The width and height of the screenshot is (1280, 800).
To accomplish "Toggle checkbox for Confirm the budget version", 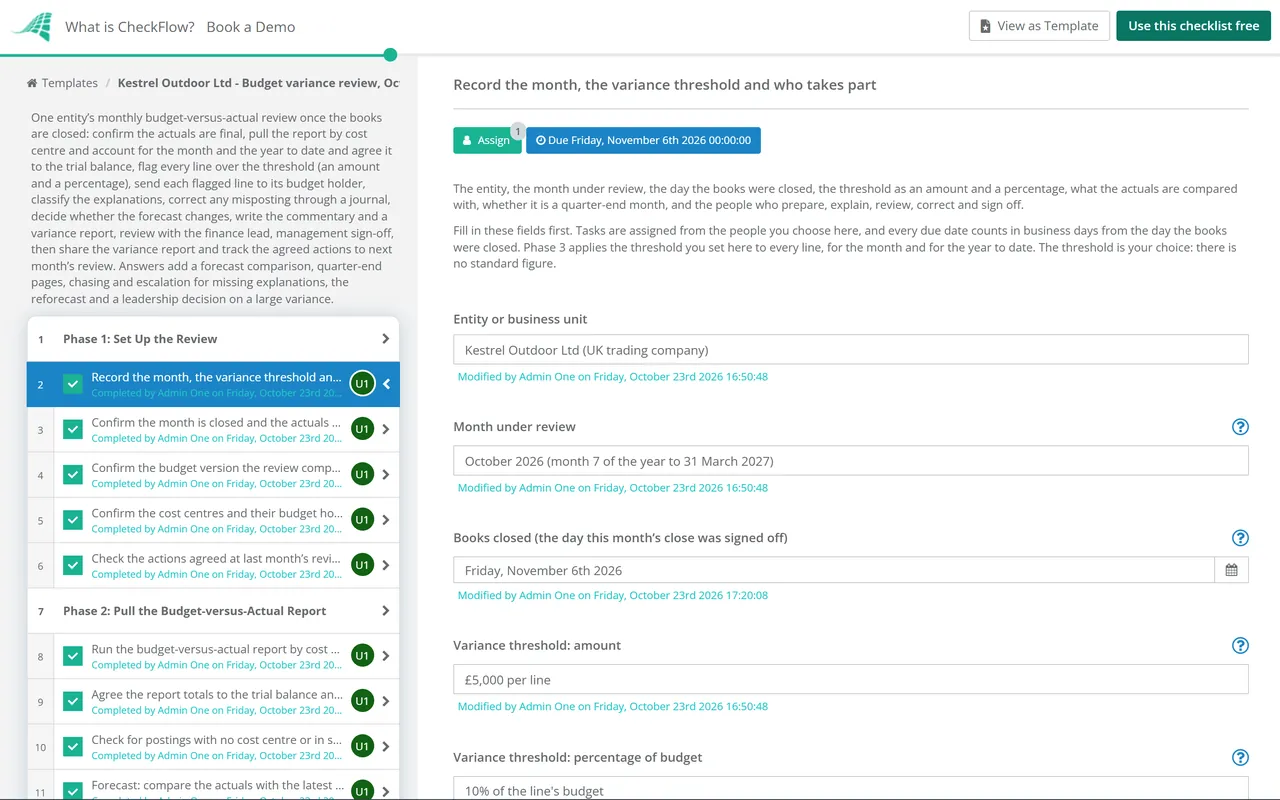I will click(73, 474).
